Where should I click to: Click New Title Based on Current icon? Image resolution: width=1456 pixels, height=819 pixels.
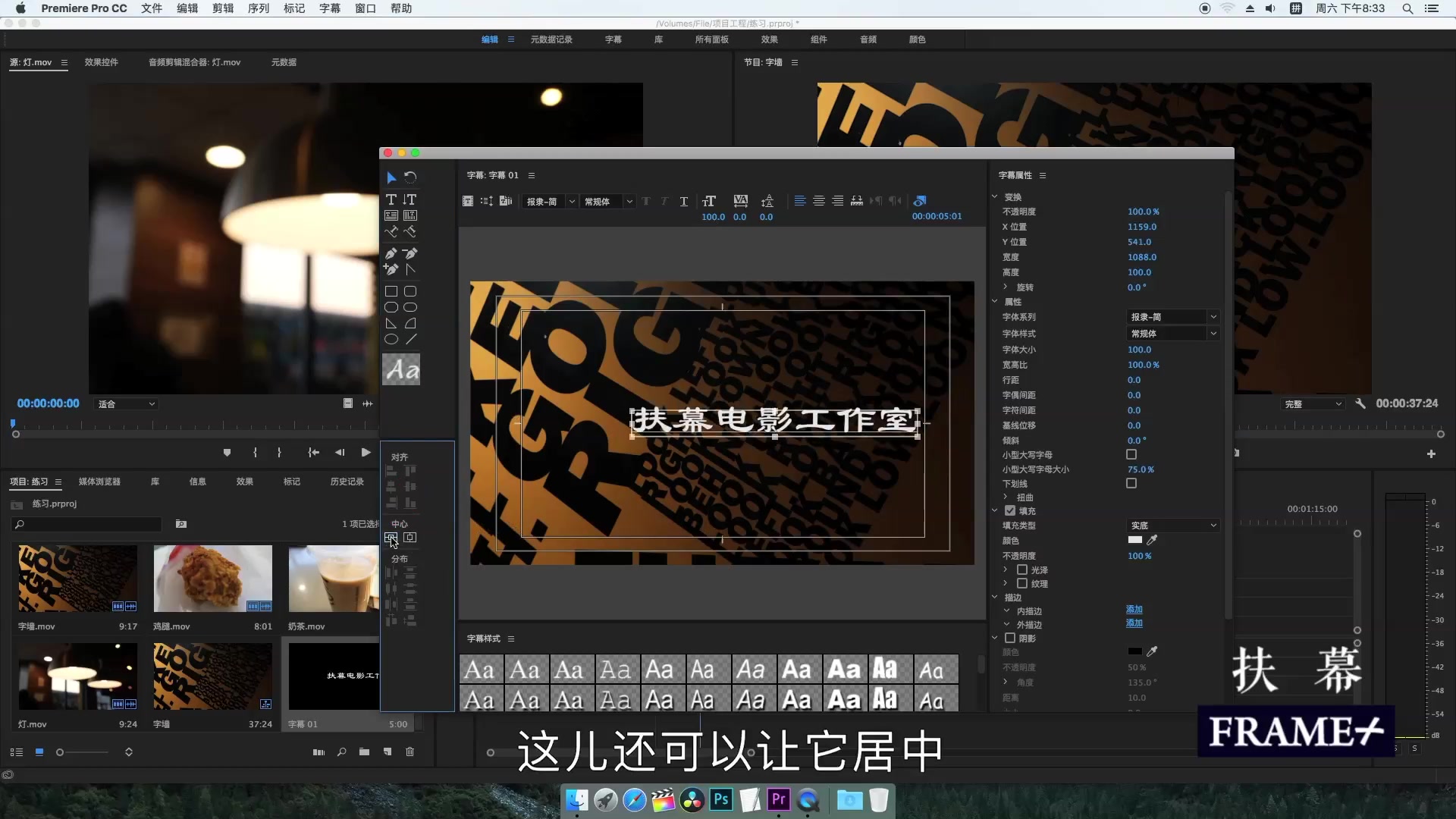tap(468, 201)
